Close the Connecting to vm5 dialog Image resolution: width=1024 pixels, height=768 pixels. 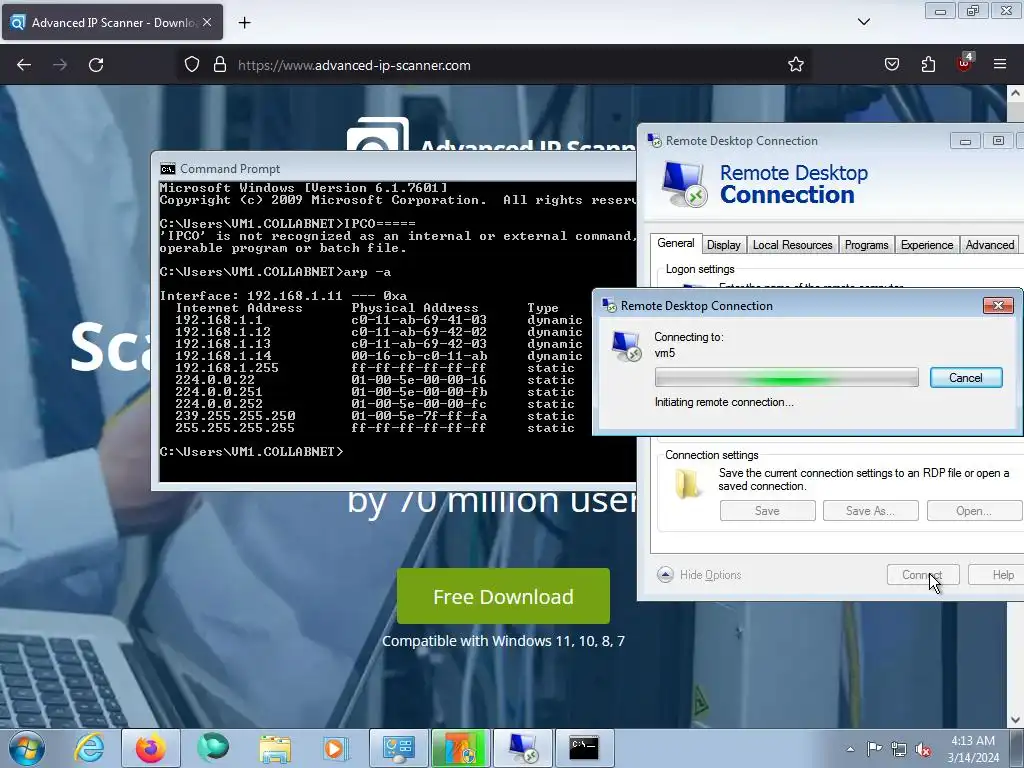pyautogui.click(x=998, y=305)
